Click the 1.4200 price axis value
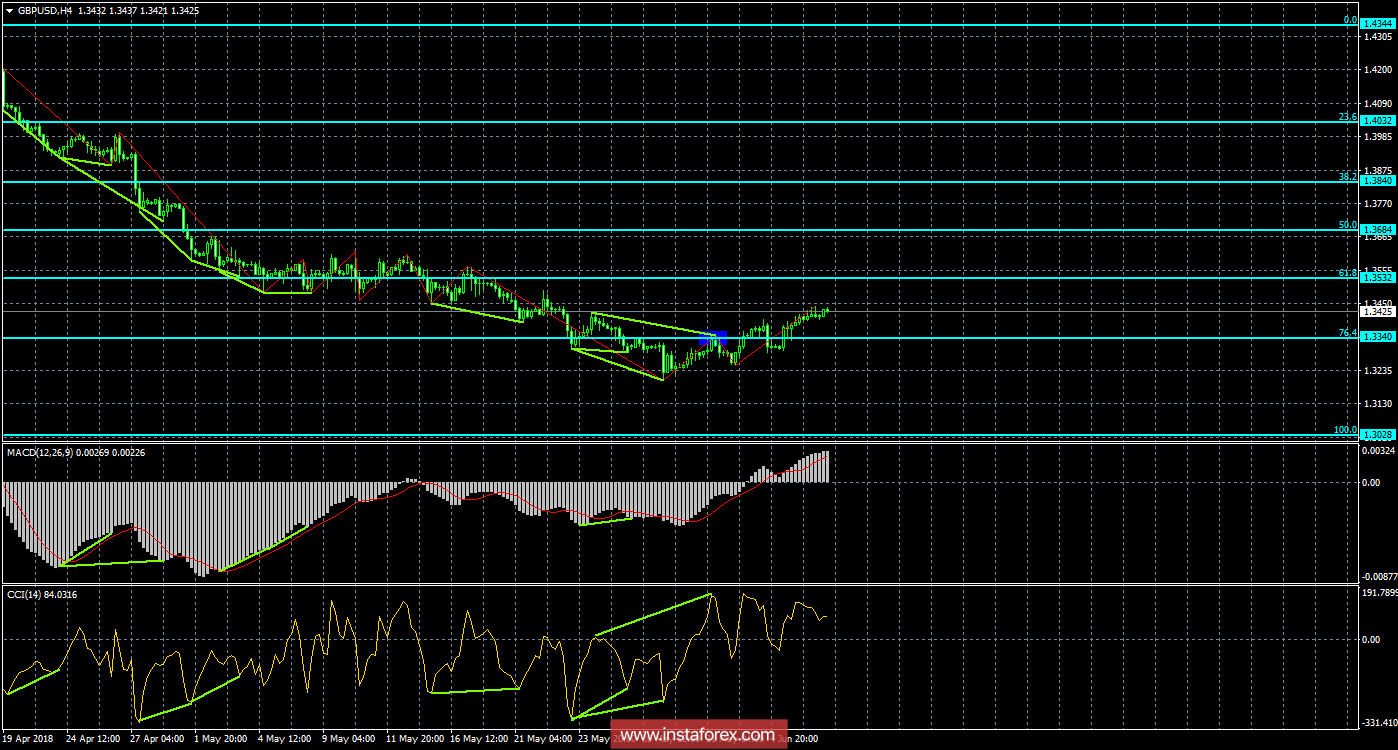Viewport: 1398px width, 750px height. pyautogui.click(x=1378, y=70)
